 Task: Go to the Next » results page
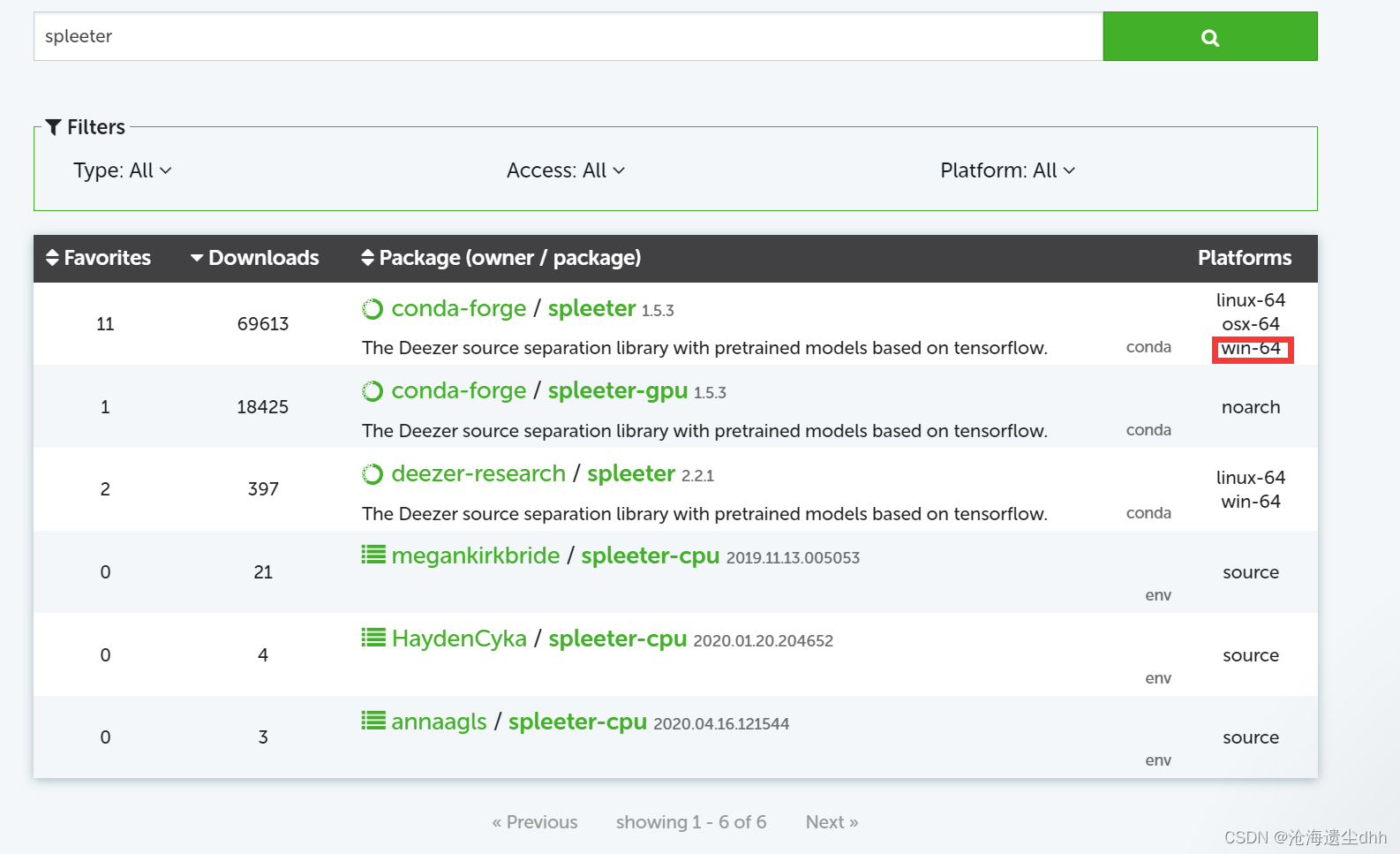click(x=832, y=822)
